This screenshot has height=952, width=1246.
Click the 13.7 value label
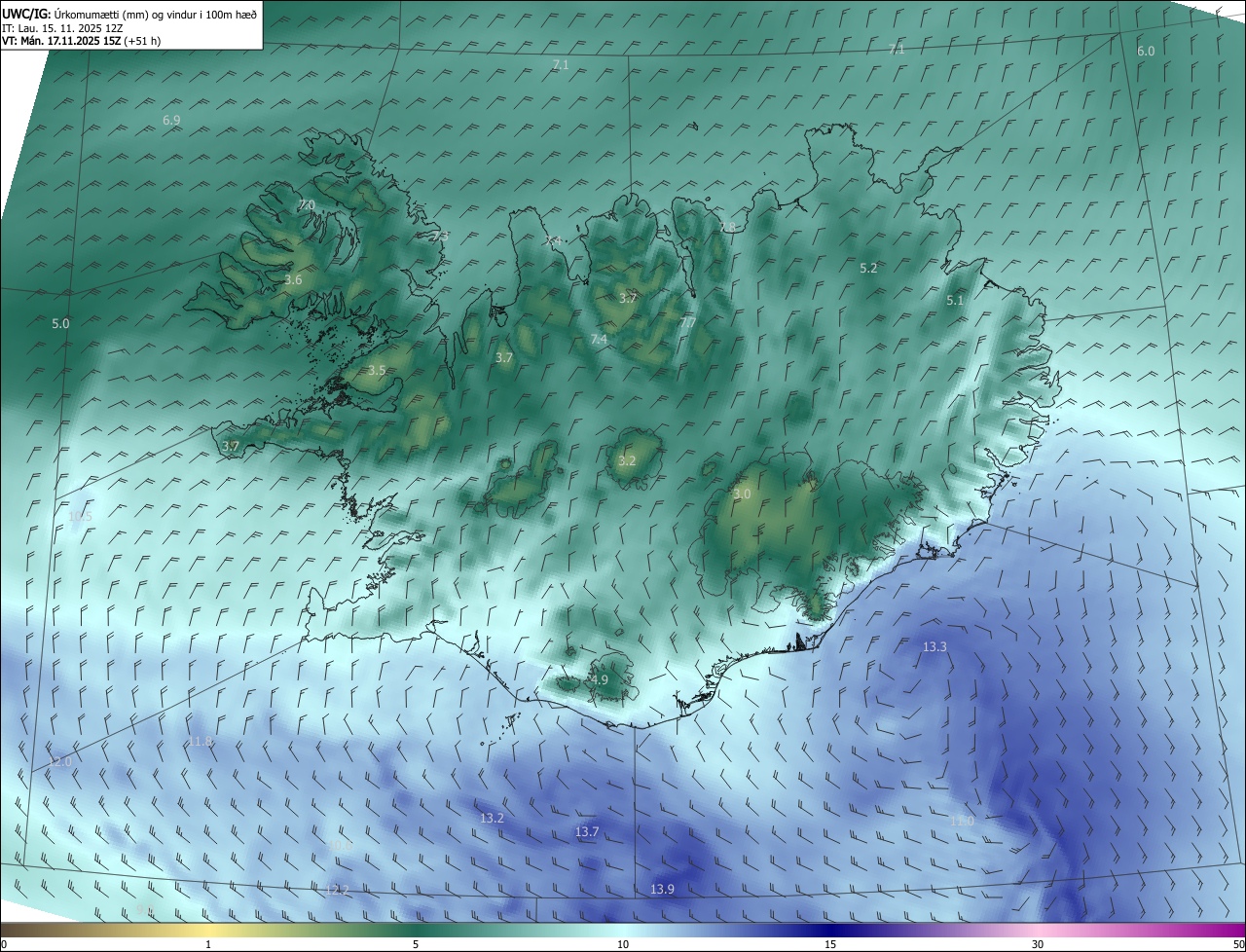tap(586, 832)
